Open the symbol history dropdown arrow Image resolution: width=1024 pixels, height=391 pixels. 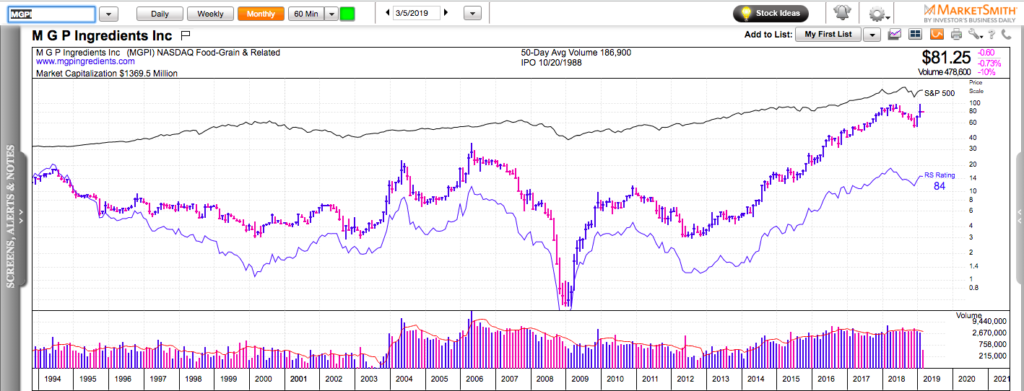click(109, 14)
